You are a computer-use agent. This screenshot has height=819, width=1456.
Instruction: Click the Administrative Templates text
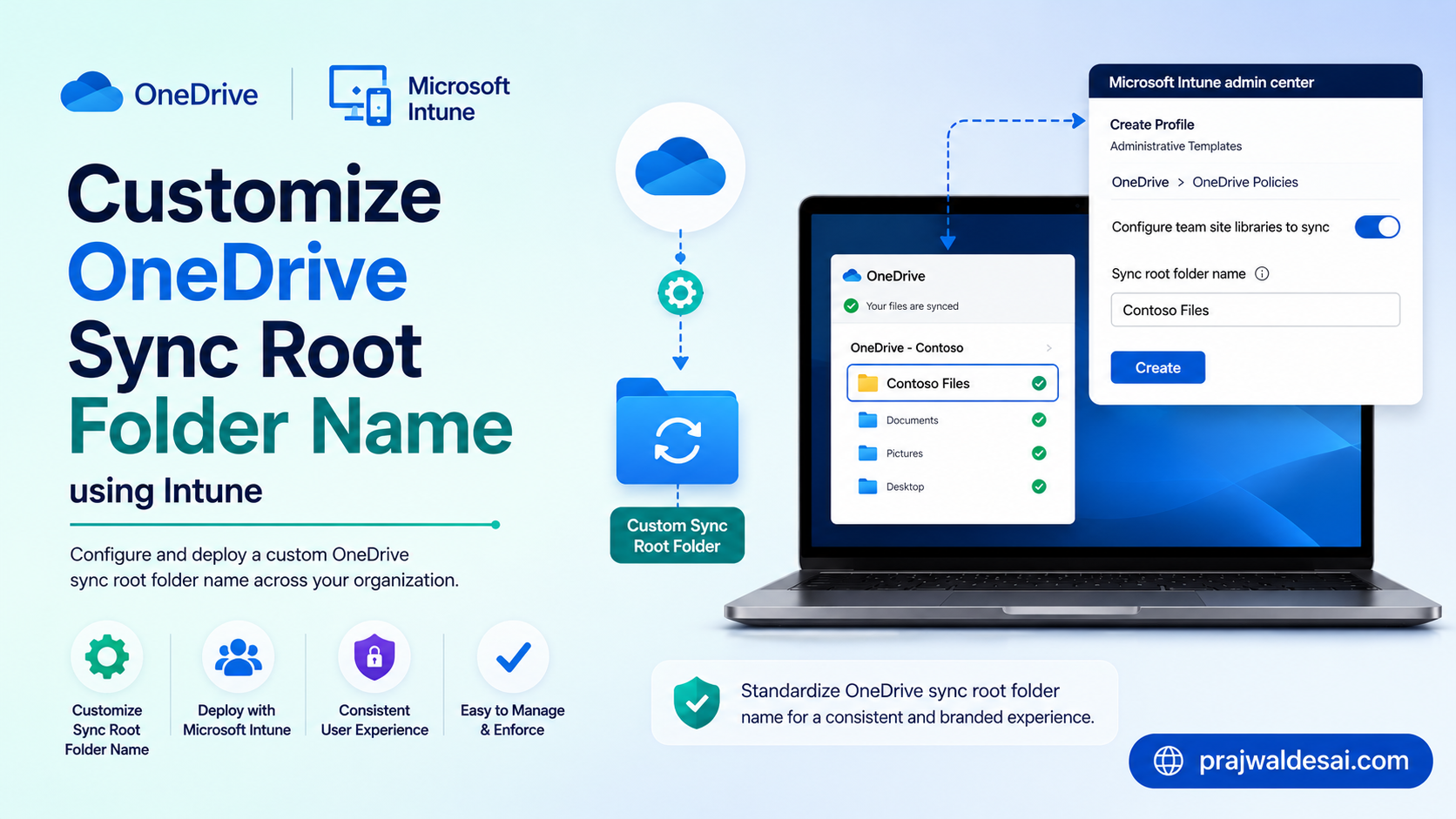tap(1176, 146)
